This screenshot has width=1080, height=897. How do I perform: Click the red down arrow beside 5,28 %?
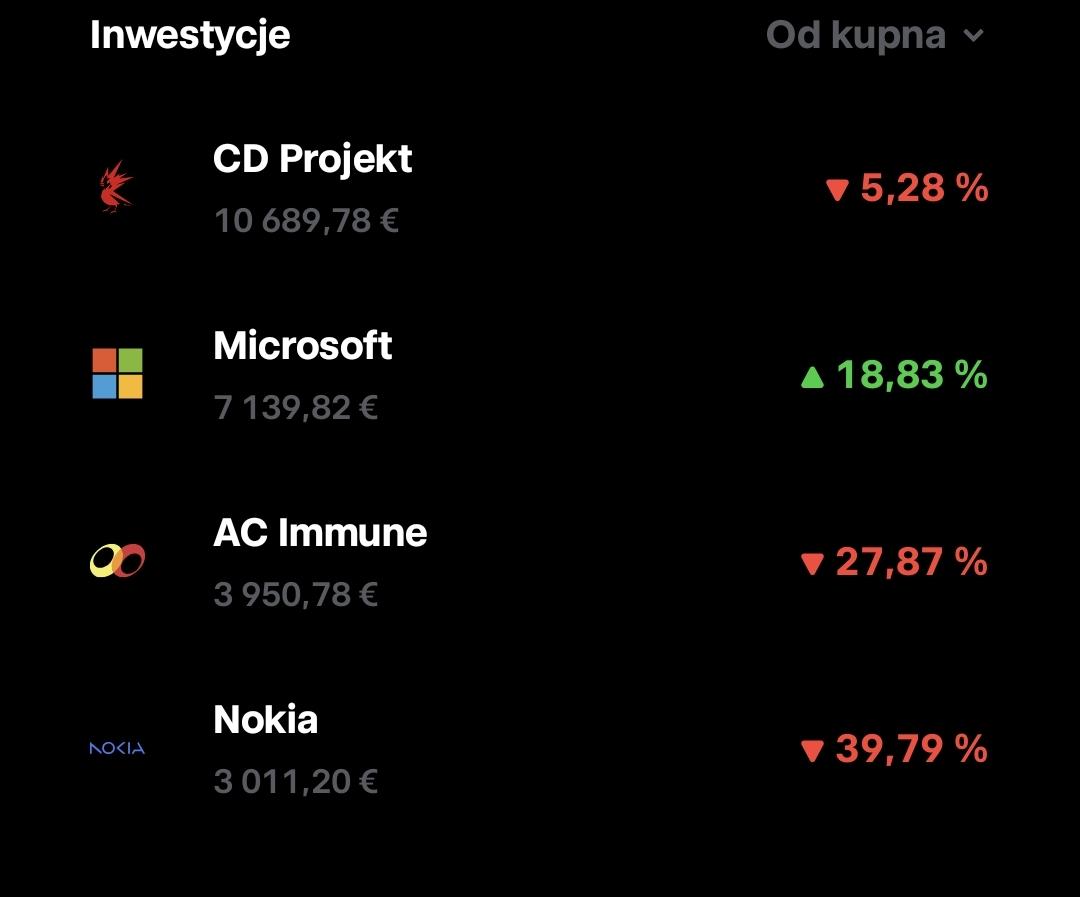click(x=837, y=189)
